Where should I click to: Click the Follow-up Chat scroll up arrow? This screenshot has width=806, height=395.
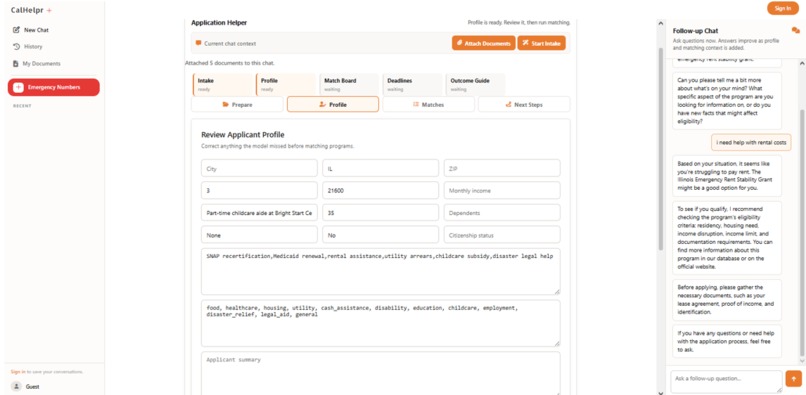pos(801,63)
